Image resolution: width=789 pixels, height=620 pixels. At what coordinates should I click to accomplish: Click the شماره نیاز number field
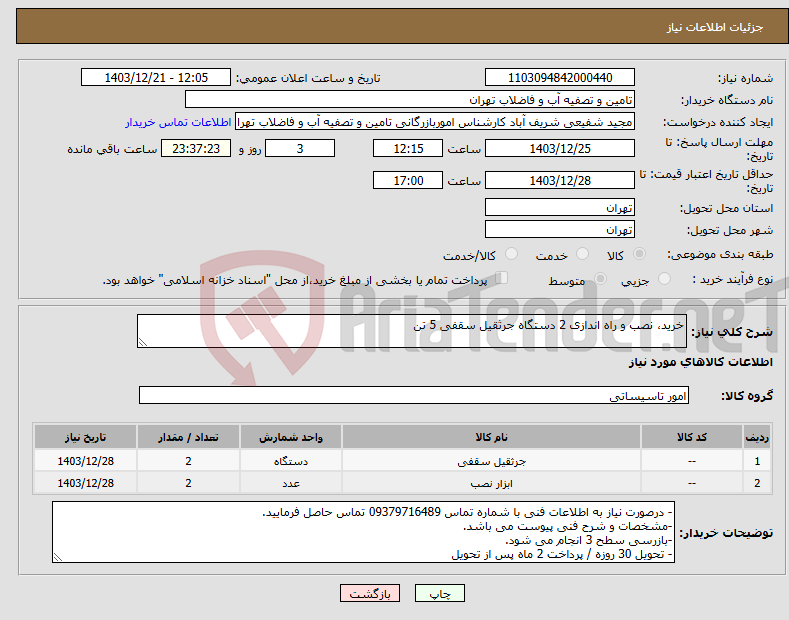click(x=560, y=78)
